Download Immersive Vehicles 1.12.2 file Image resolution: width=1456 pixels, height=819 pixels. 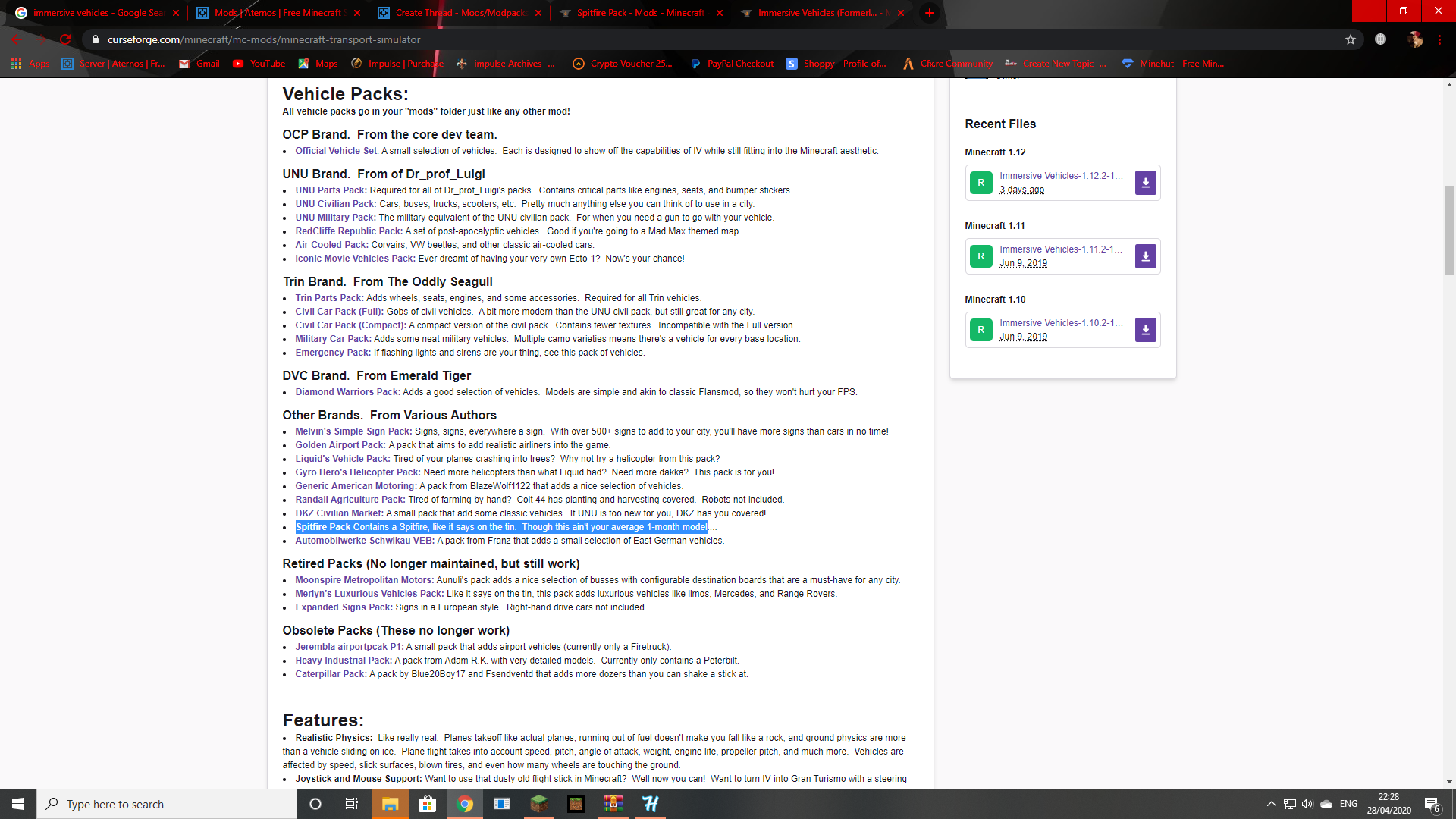click(1145, 183)
